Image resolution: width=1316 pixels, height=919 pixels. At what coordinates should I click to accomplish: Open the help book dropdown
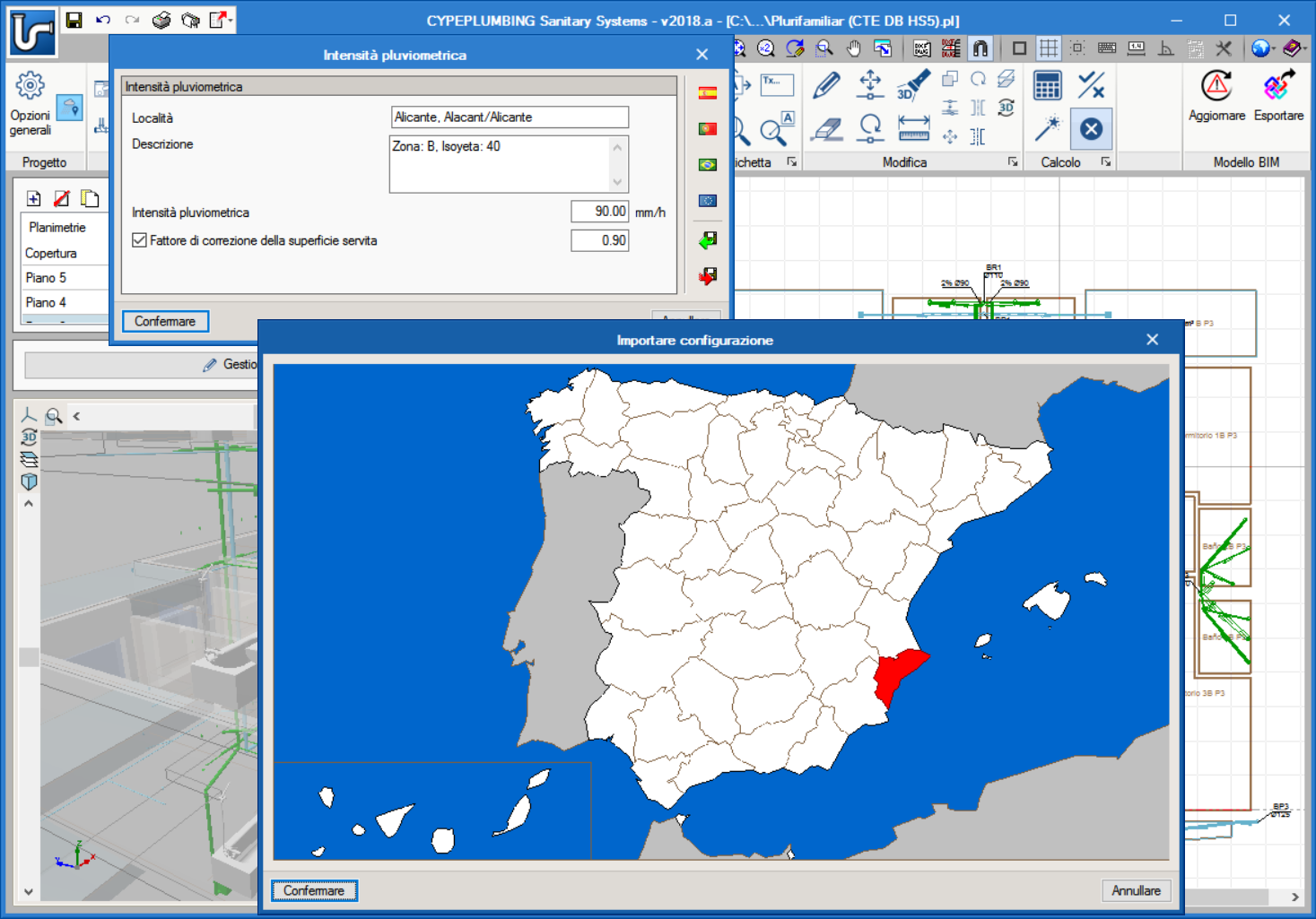[x=1294, y=48]
